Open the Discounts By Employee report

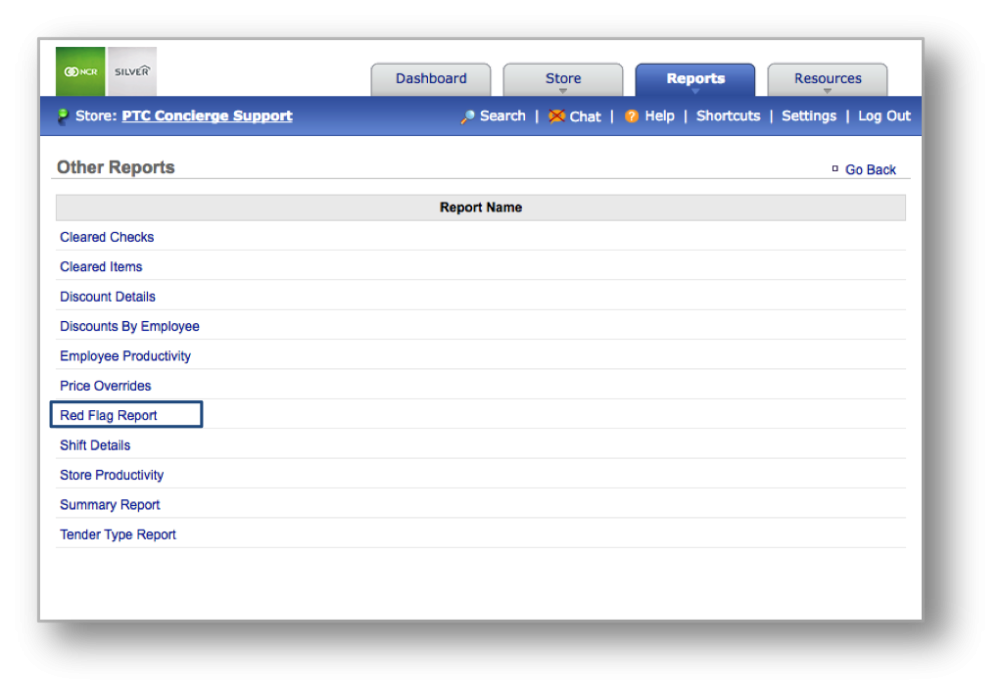[x=129, y=327]
